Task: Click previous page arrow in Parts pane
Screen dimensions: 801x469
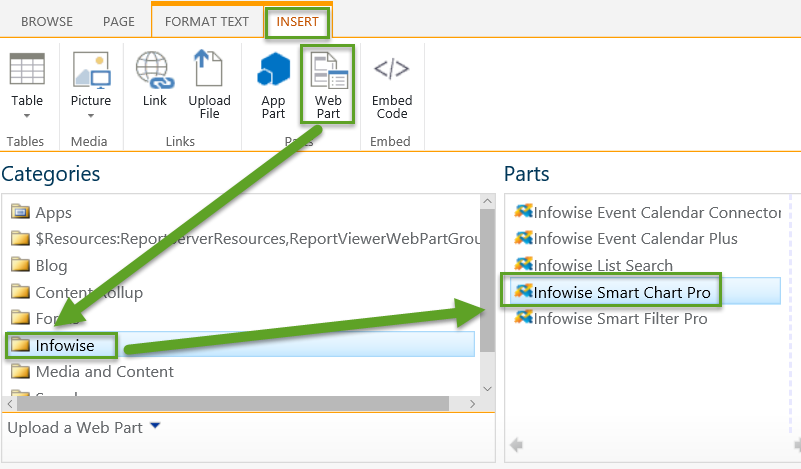Action: [516, 444]
